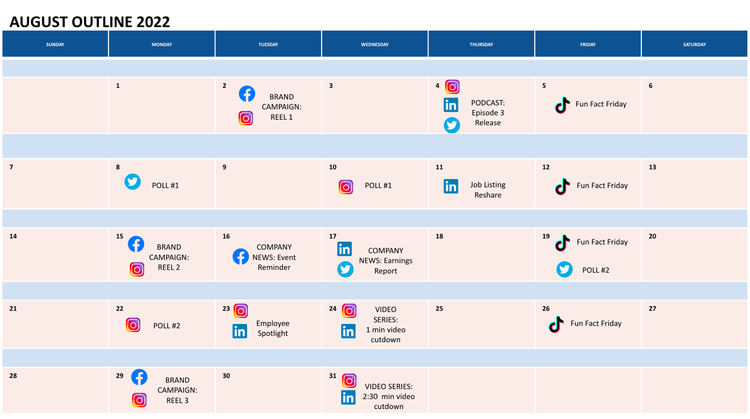Click TikTok icon on August 5
Viewport: 750px width, 419px height.
click(562, 104)
